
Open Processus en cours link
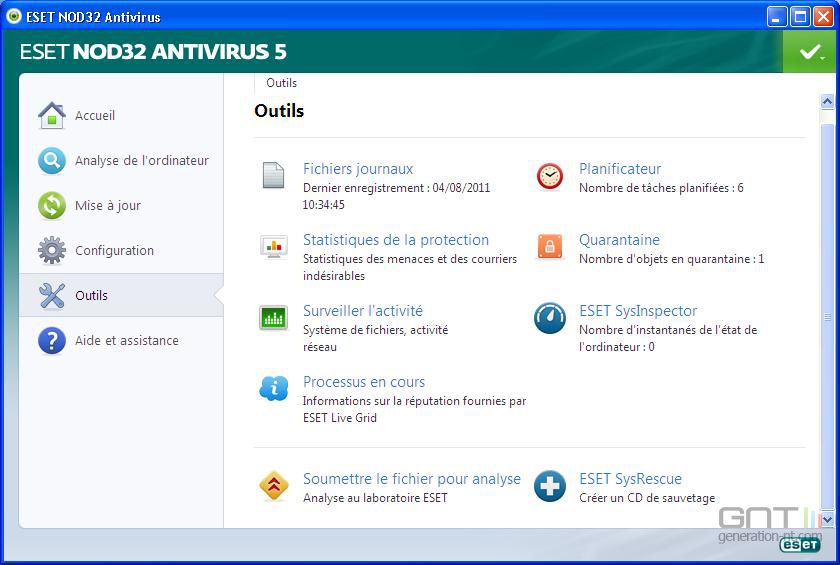point(364,382)
